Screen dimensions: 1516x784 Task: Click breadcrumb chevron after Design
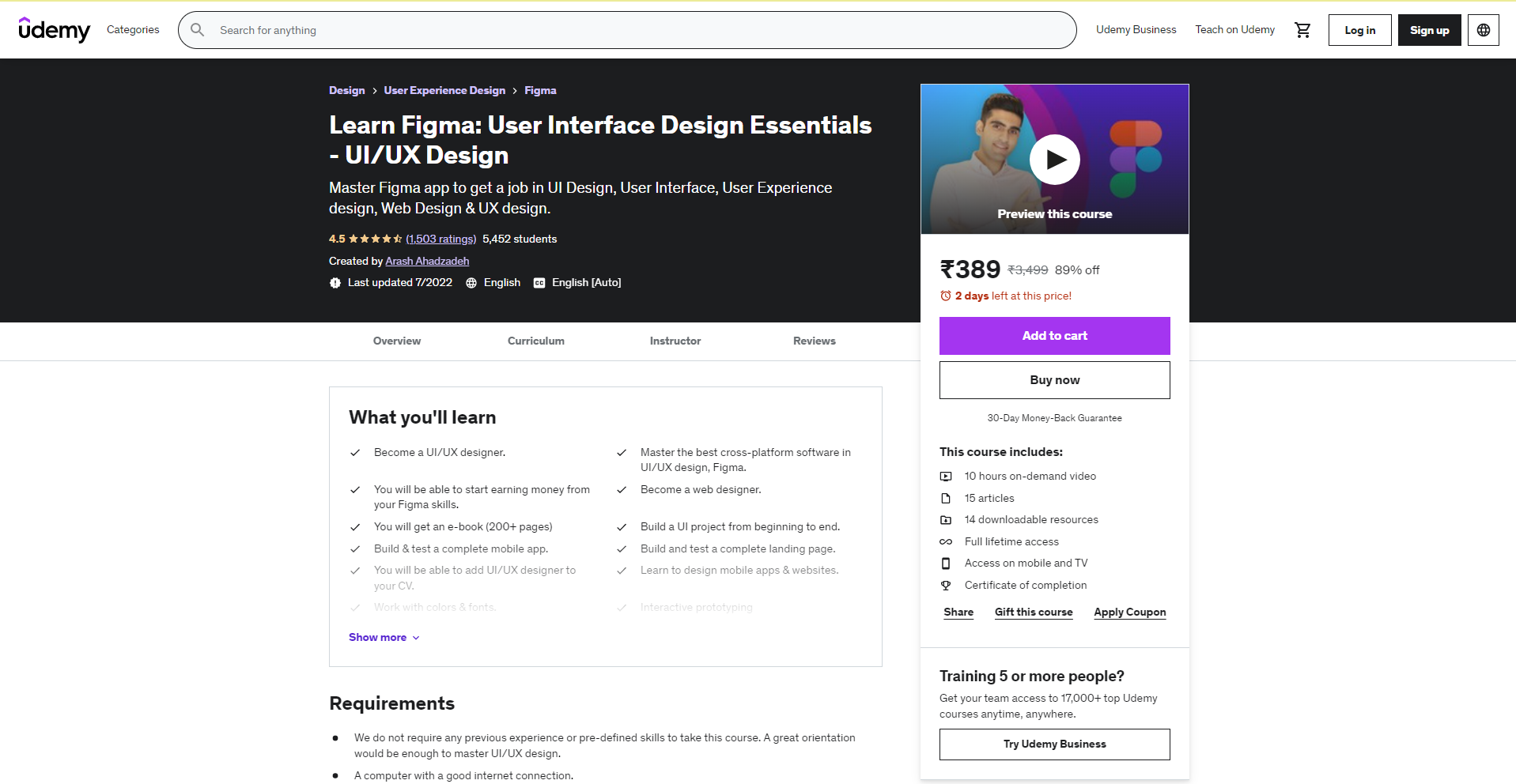tap(375, 91)
